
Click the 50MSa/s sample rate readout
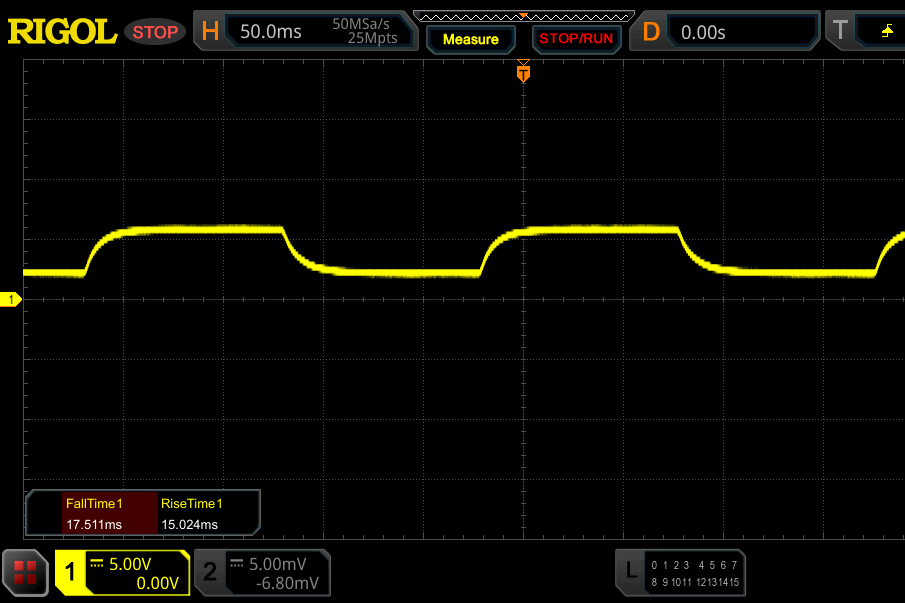[361, 24]
